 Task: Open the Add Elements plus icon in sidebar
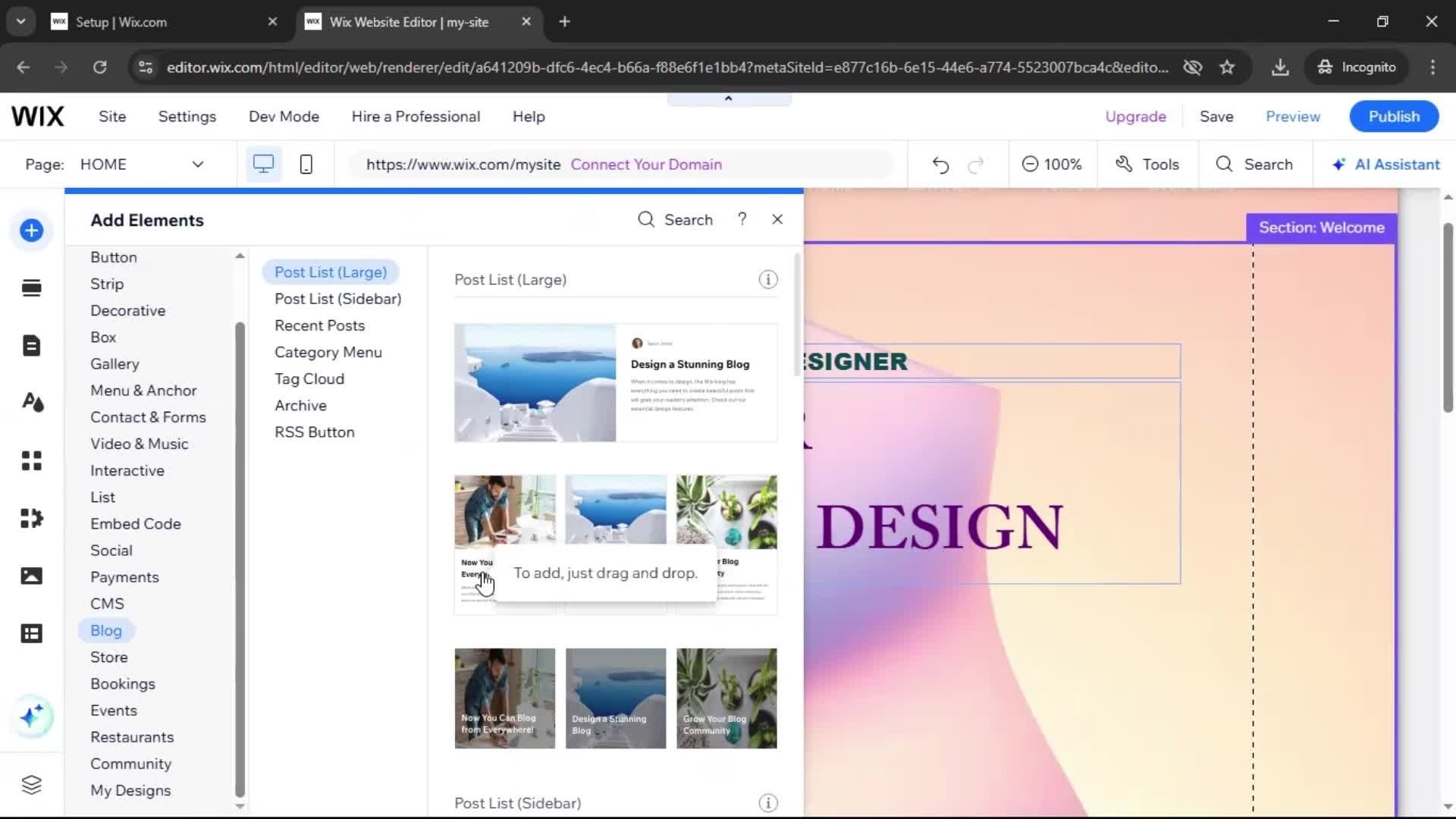click(x=31, y=231)
